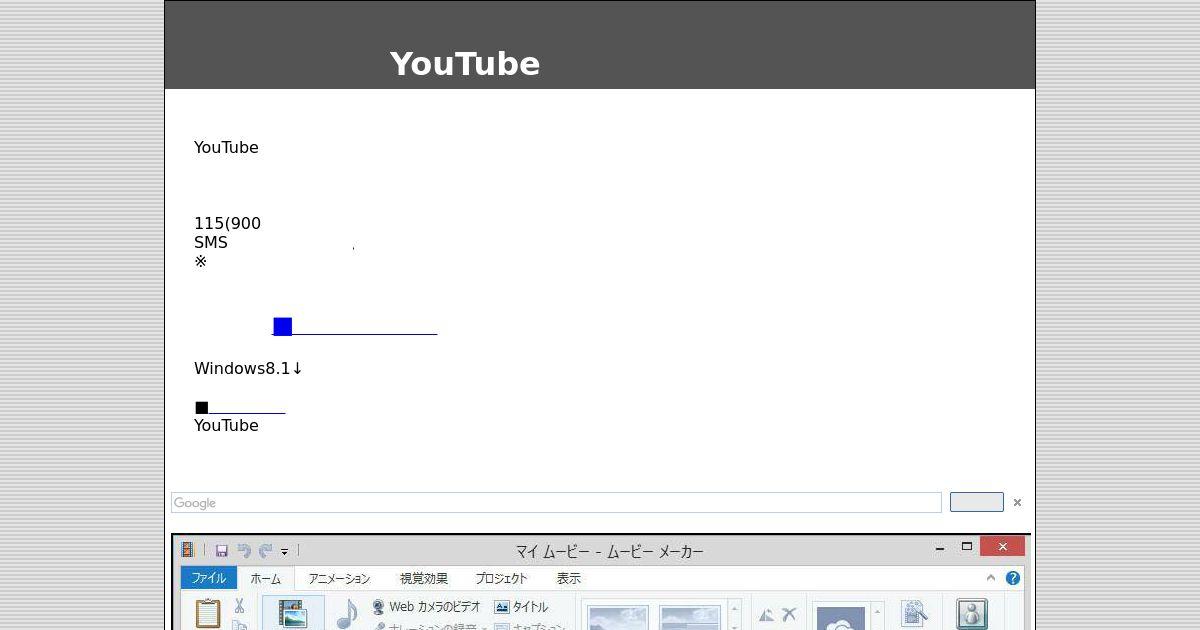
Task: Click the Save project icon in Movie Maker
Action: pyautogui.click(x=222, y=551)
